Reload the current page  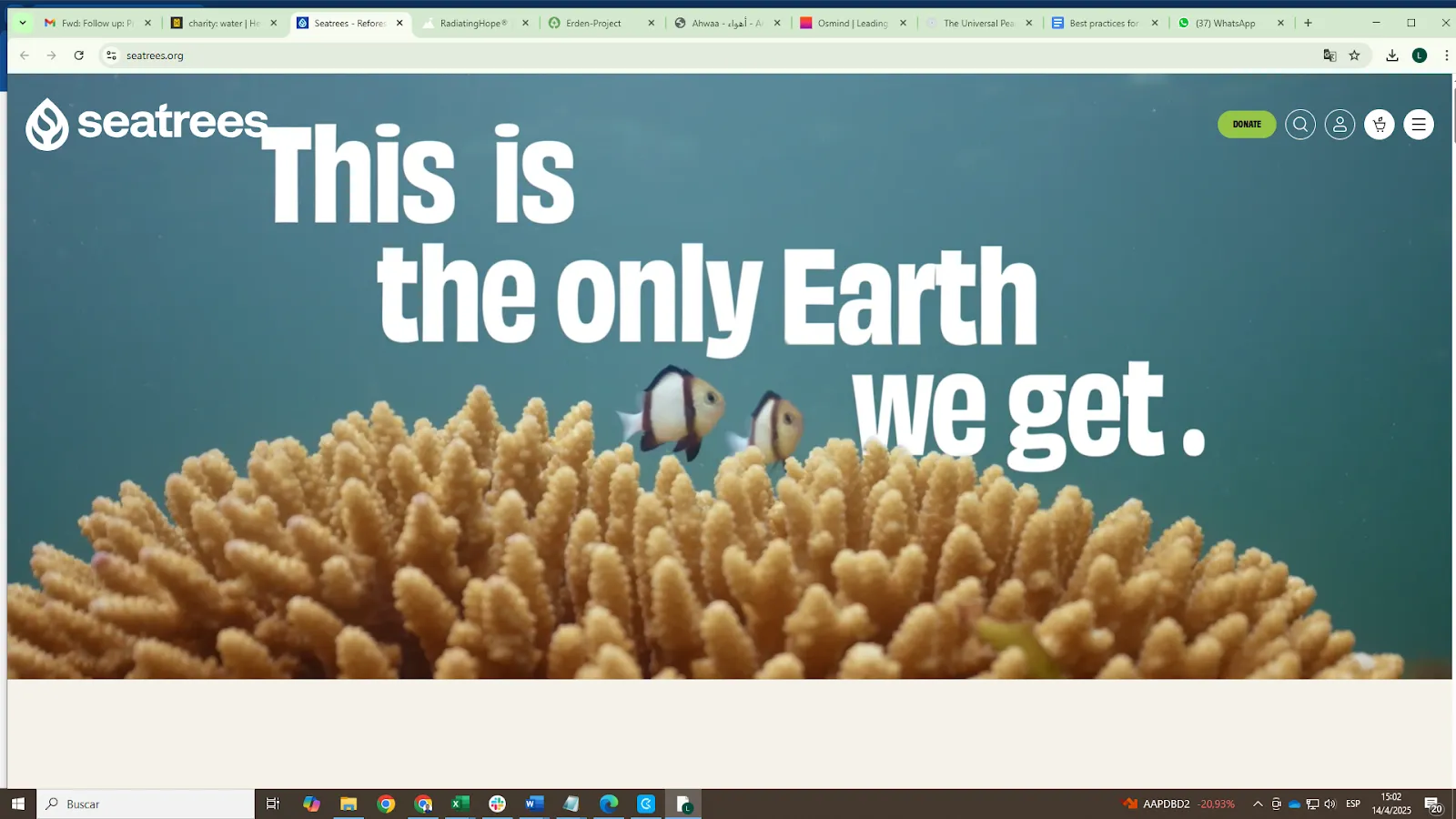pyautogui.click(x=79, y=56)
